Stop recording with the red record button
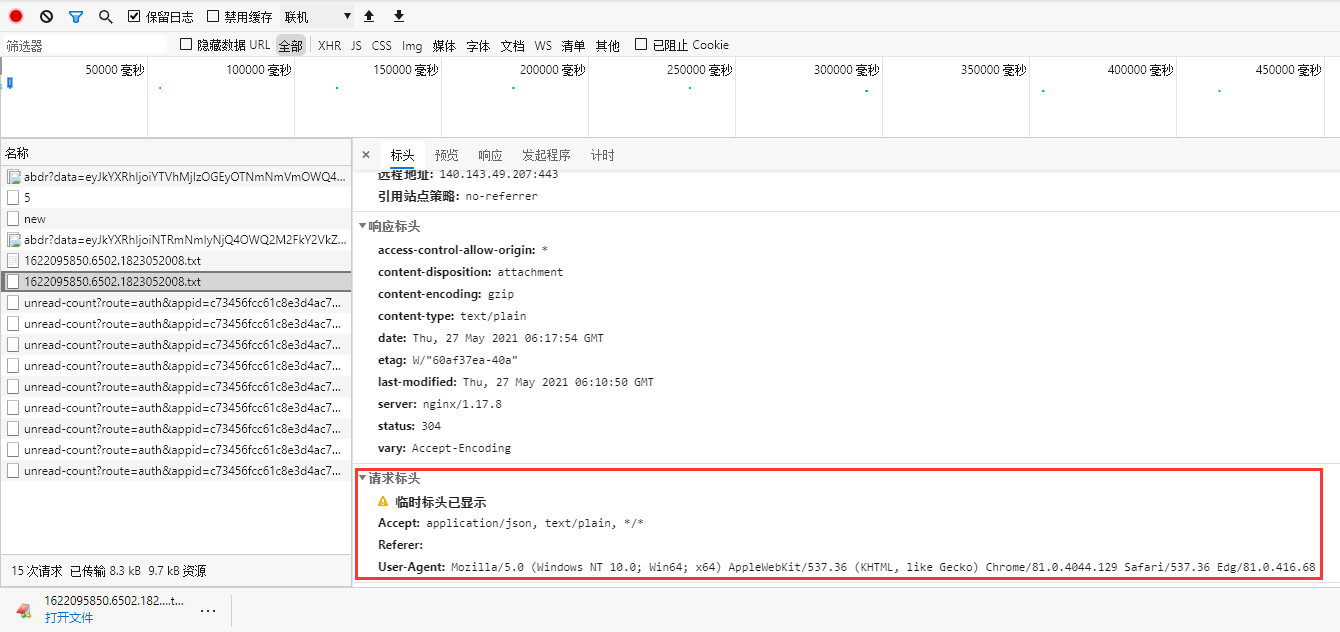The height and width of the screenshot is (632, 1340). 16,17
